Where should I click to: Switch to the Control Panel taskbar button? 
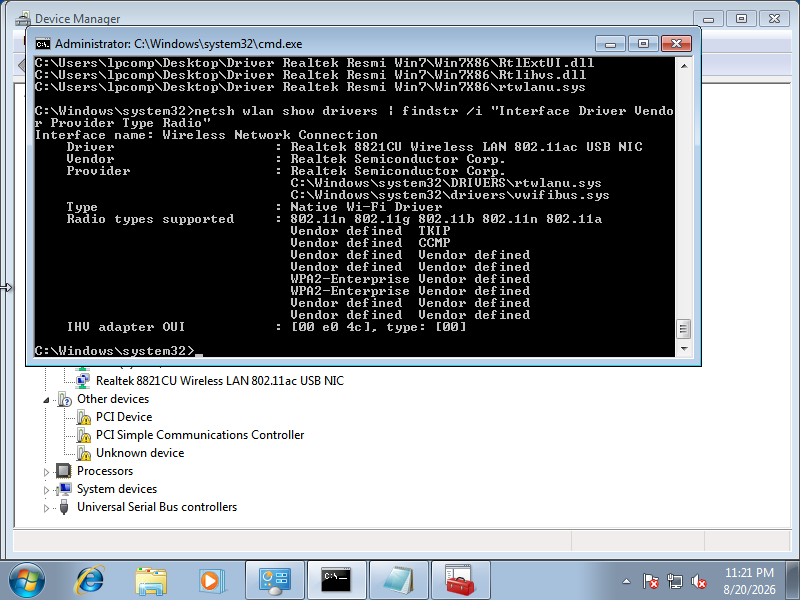point(274,581)
